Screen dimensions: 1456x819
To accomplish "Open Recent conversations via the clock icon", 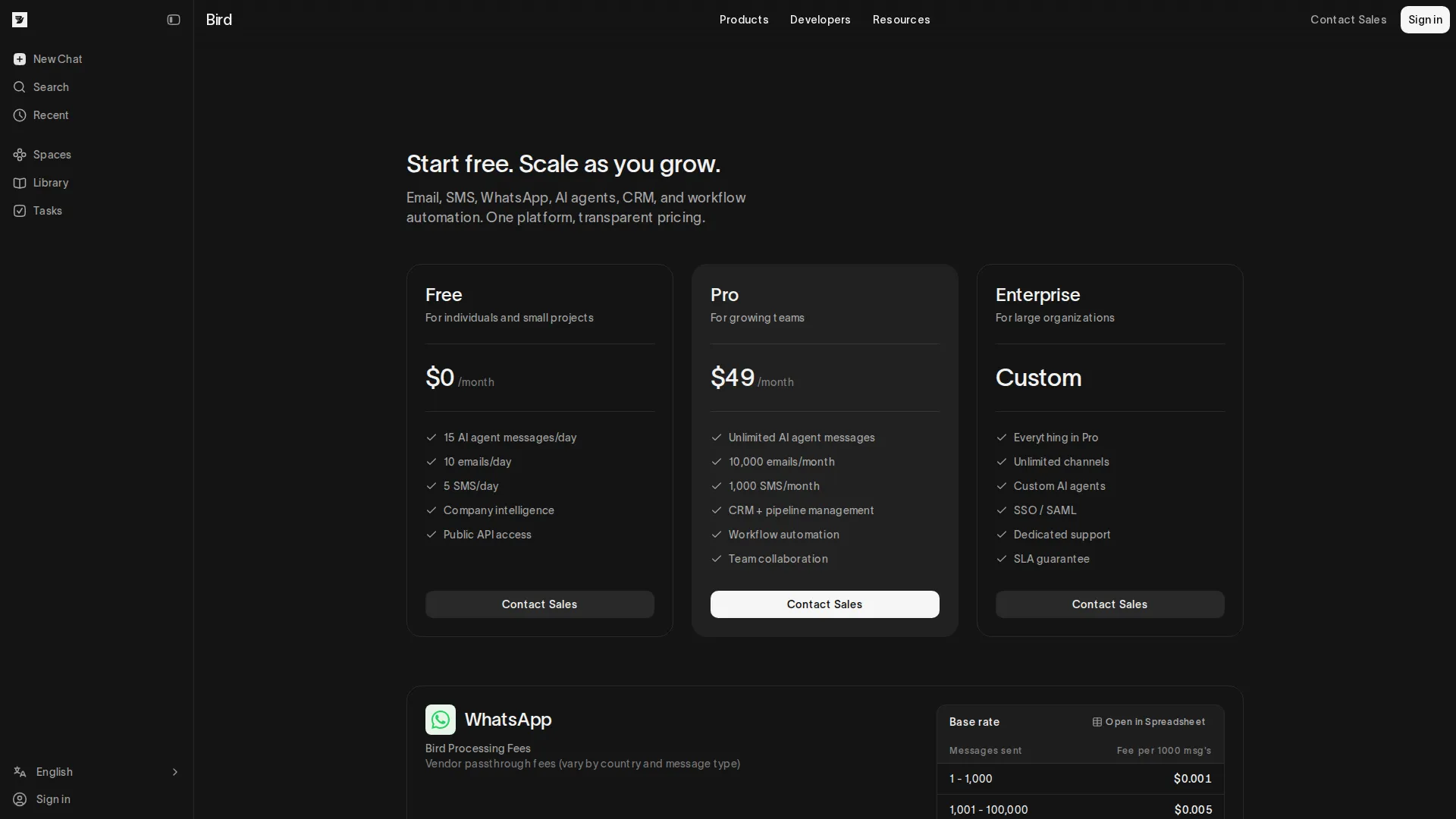I will coord(19,115).
